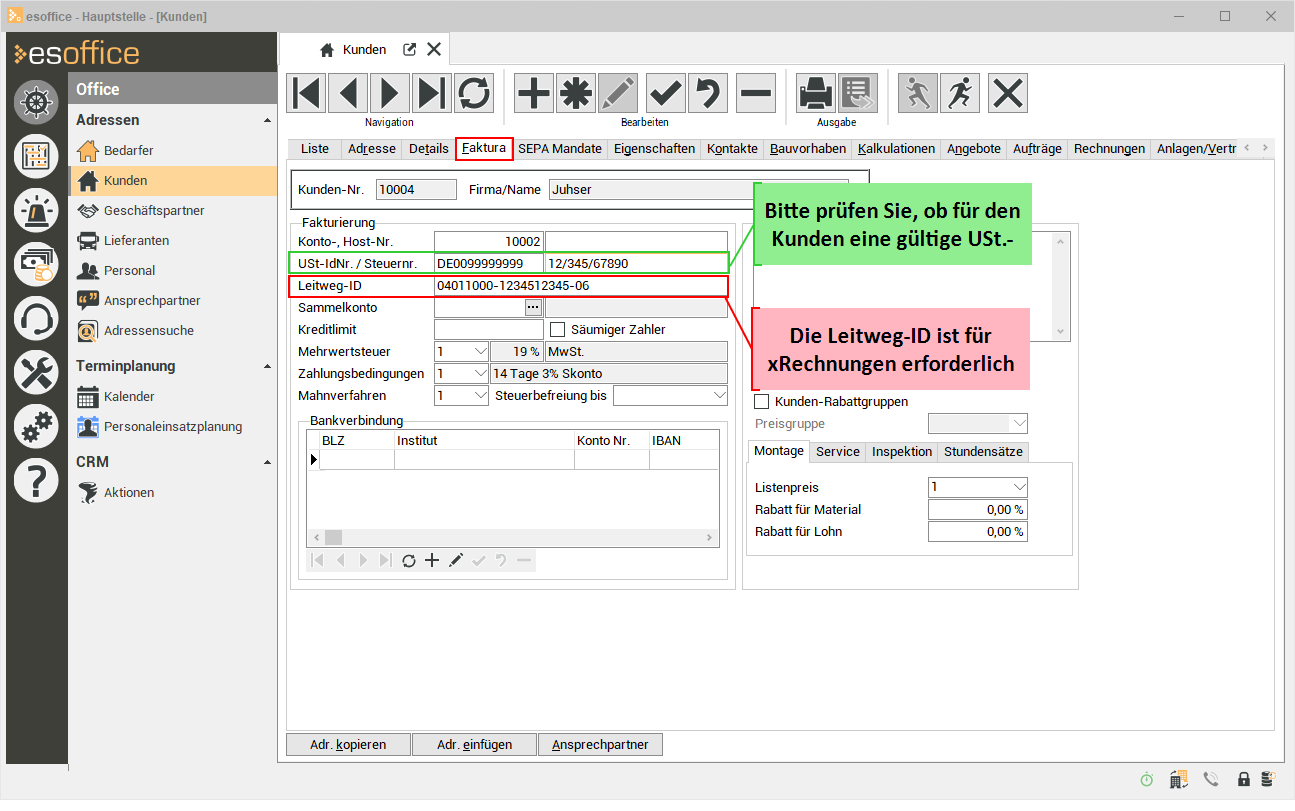Open Personaleinsatzplanung in the sidebar
This screenshot has width=1295, height=811.
173,427
